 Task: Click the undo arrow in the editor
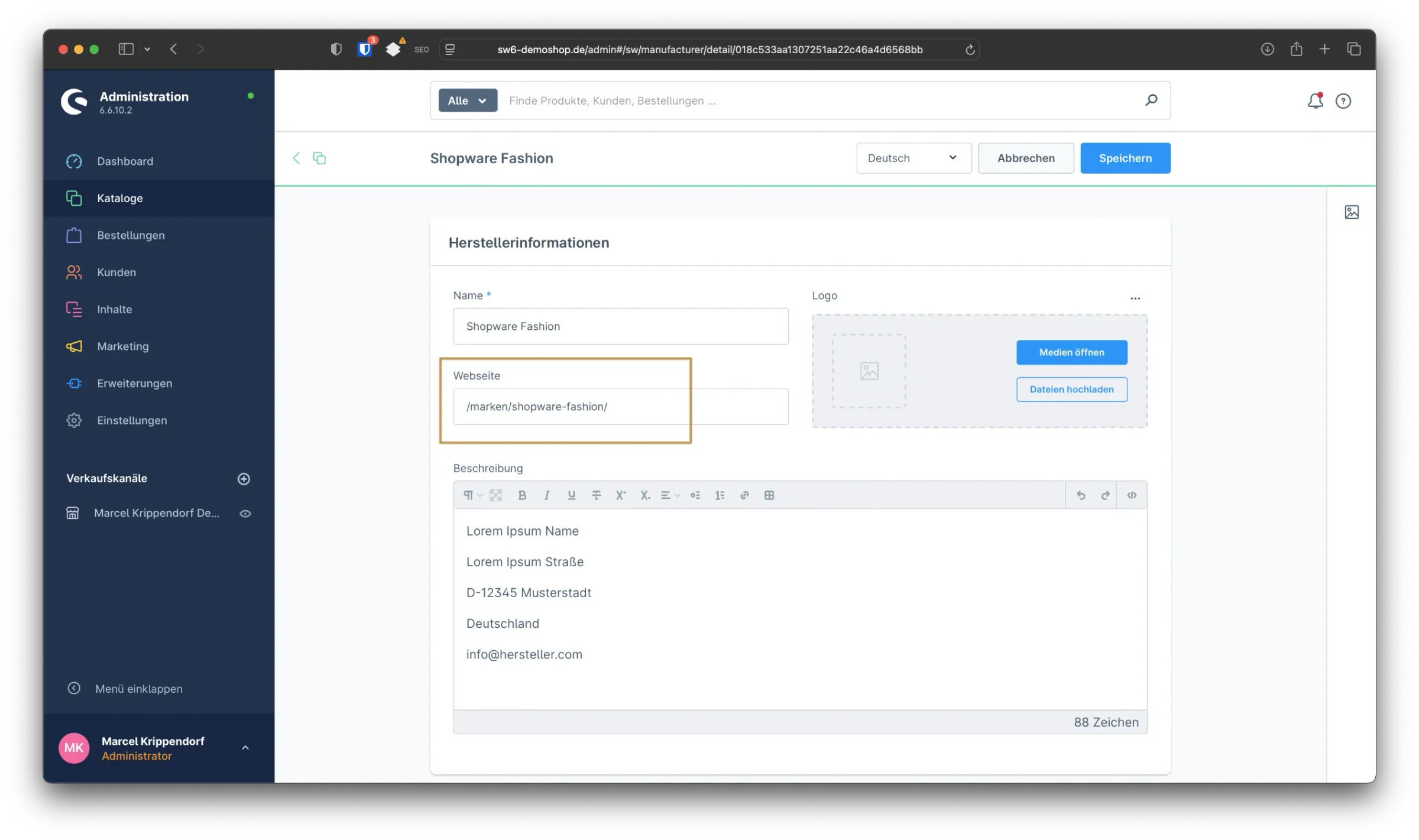coord(1081,495)
